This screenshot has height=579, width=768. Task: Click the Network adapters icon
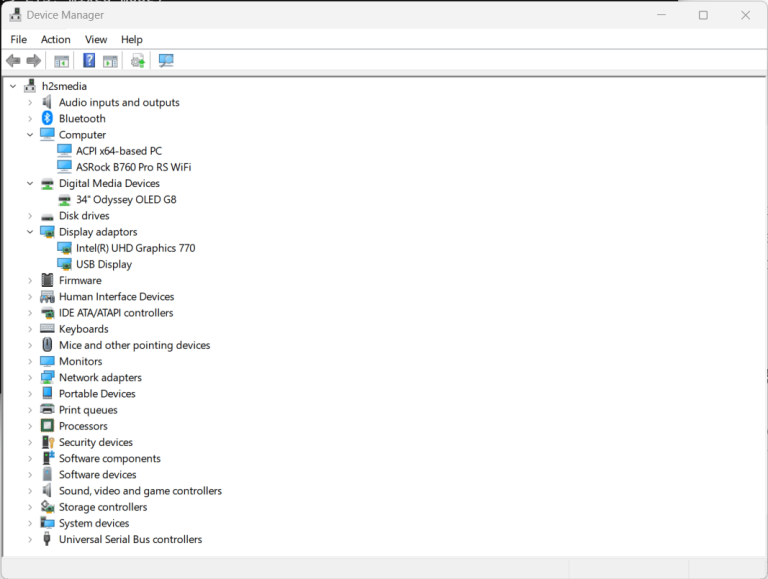(x=48, y=377)
